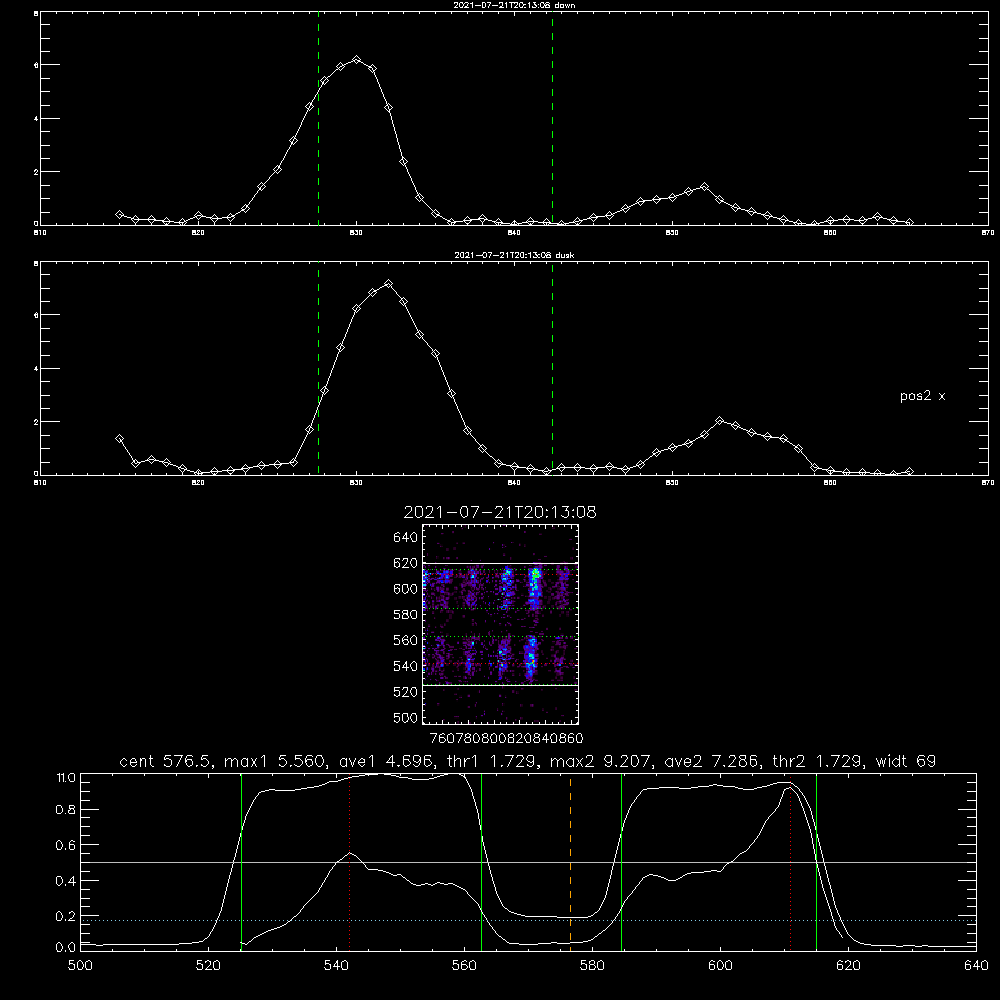Click the "580" x-axis label of bottom plot
The width and height of the screenshot is (1000, 1000).
pyautogui.click(x=592, y=966)
